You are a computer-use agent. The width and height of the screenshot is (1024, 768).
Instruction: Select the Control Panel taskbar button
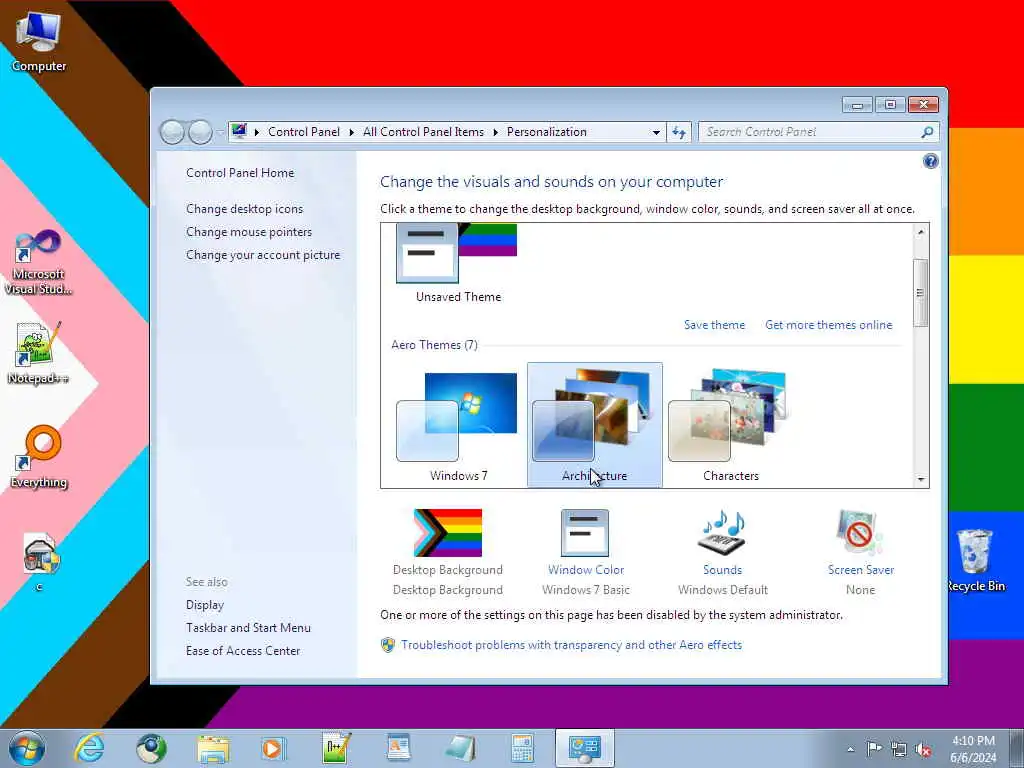[584, 748]
